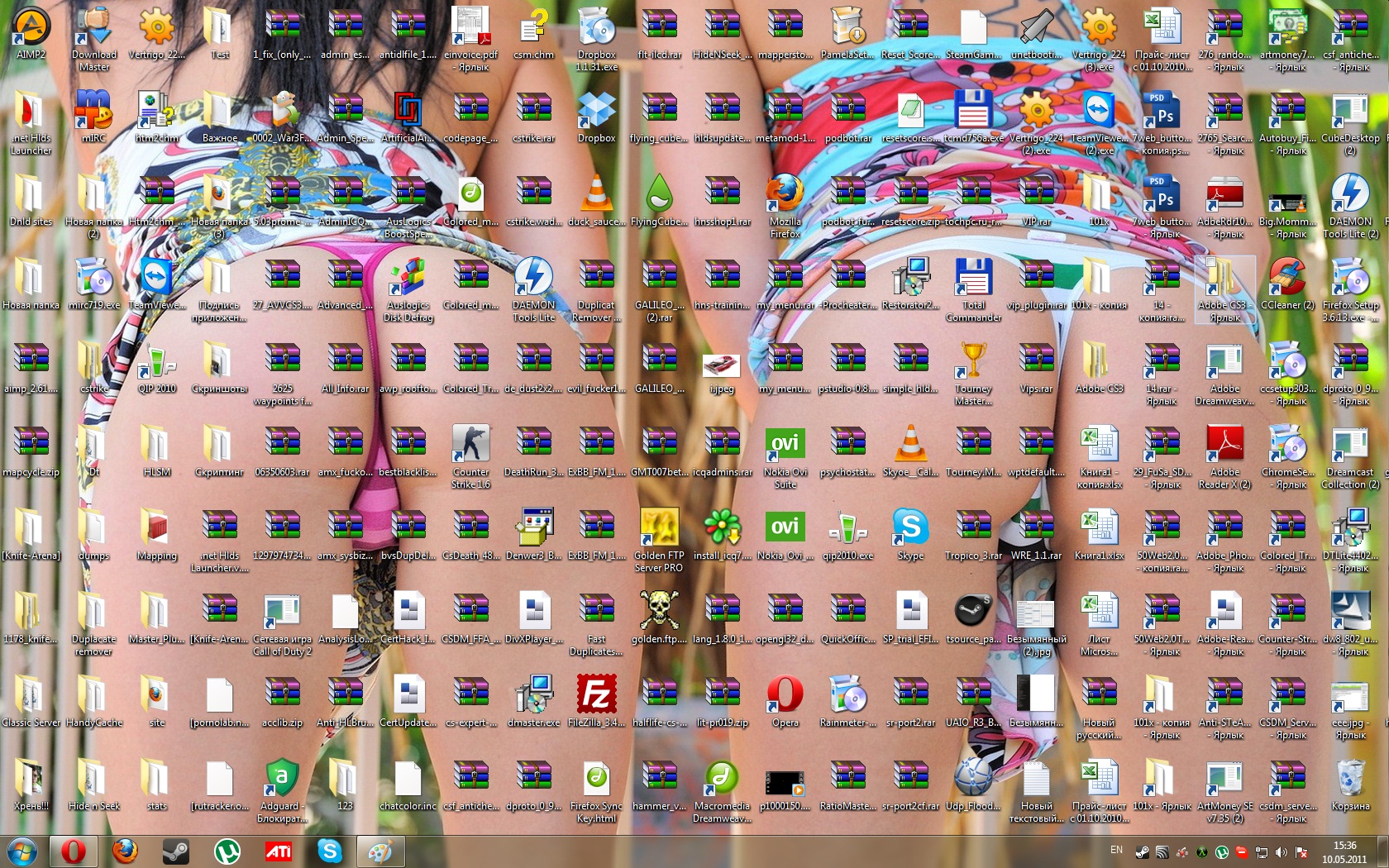Open the Windows Start menu
Screen dimensions: 1389x868
[21, 851]
